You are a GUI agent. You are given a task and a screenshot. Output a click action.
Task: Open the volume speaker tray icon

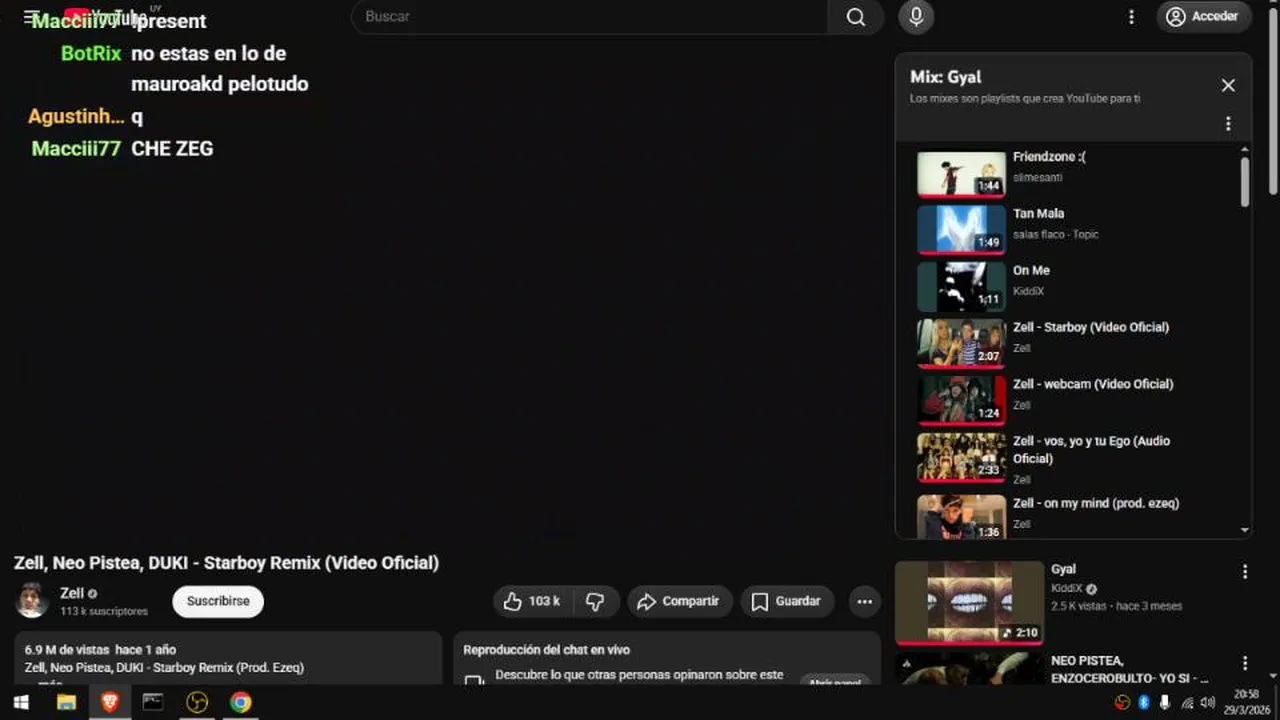[1207, 702]
